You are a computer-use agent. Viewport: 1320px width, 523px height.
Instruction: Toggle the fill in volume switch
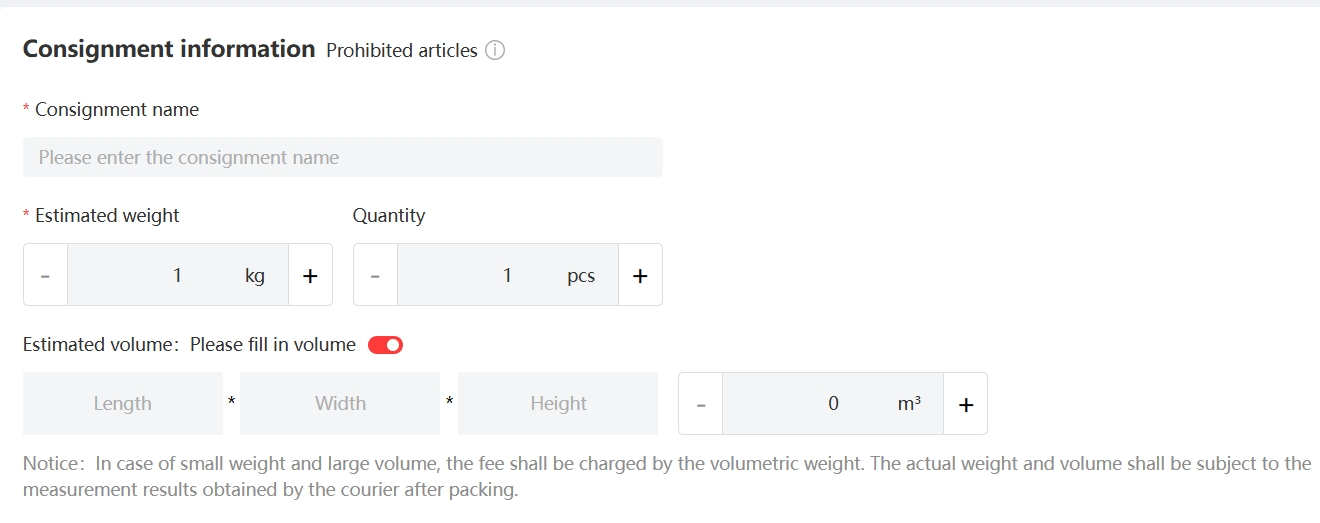[385, 345]
